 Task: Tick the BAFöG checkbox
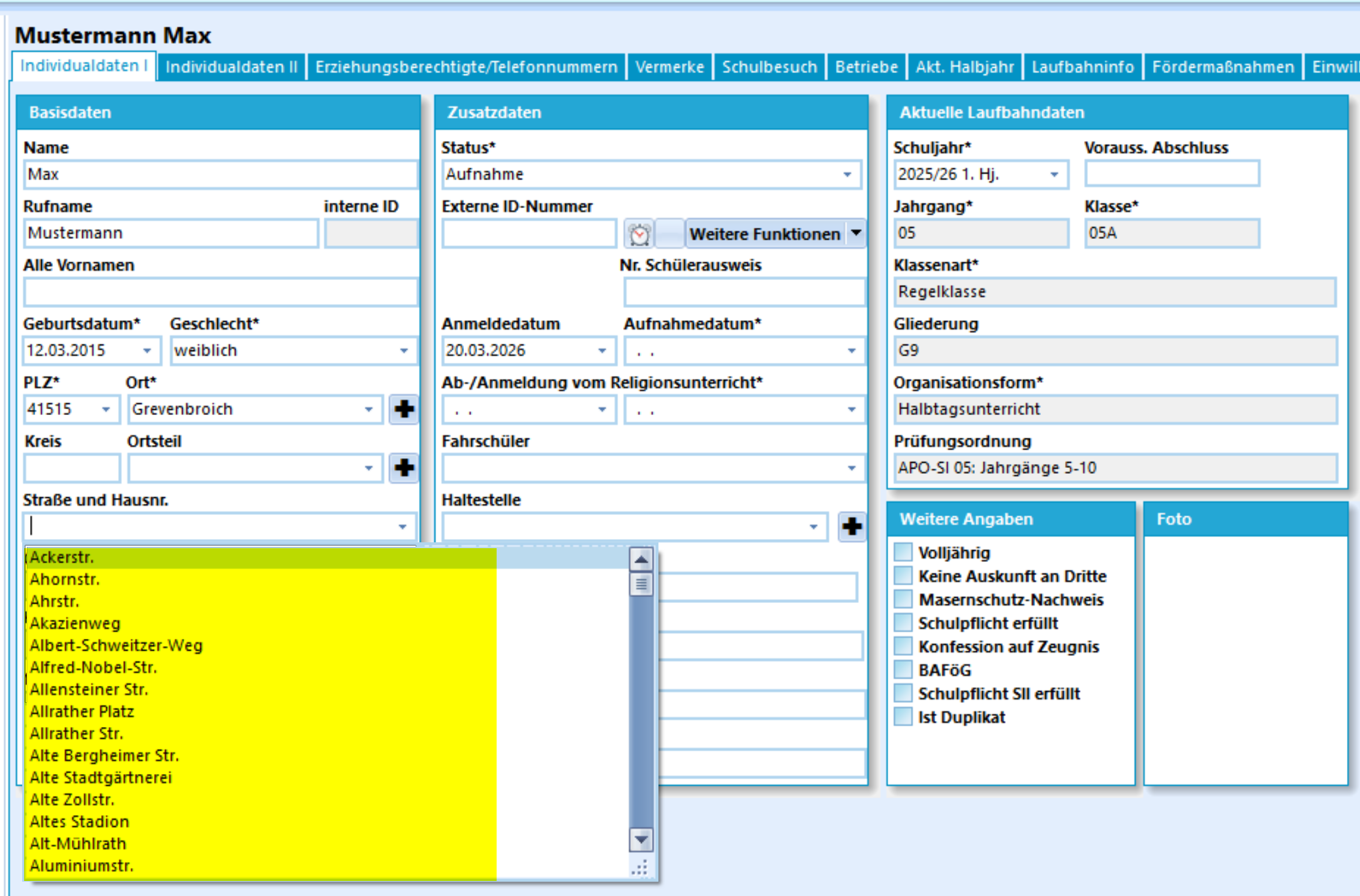903,670
